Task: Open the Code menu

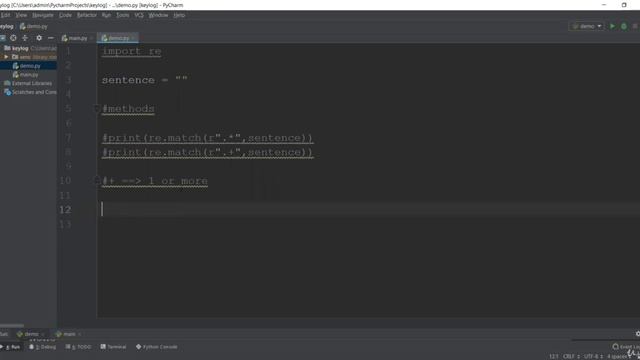Action: [65, 15]
